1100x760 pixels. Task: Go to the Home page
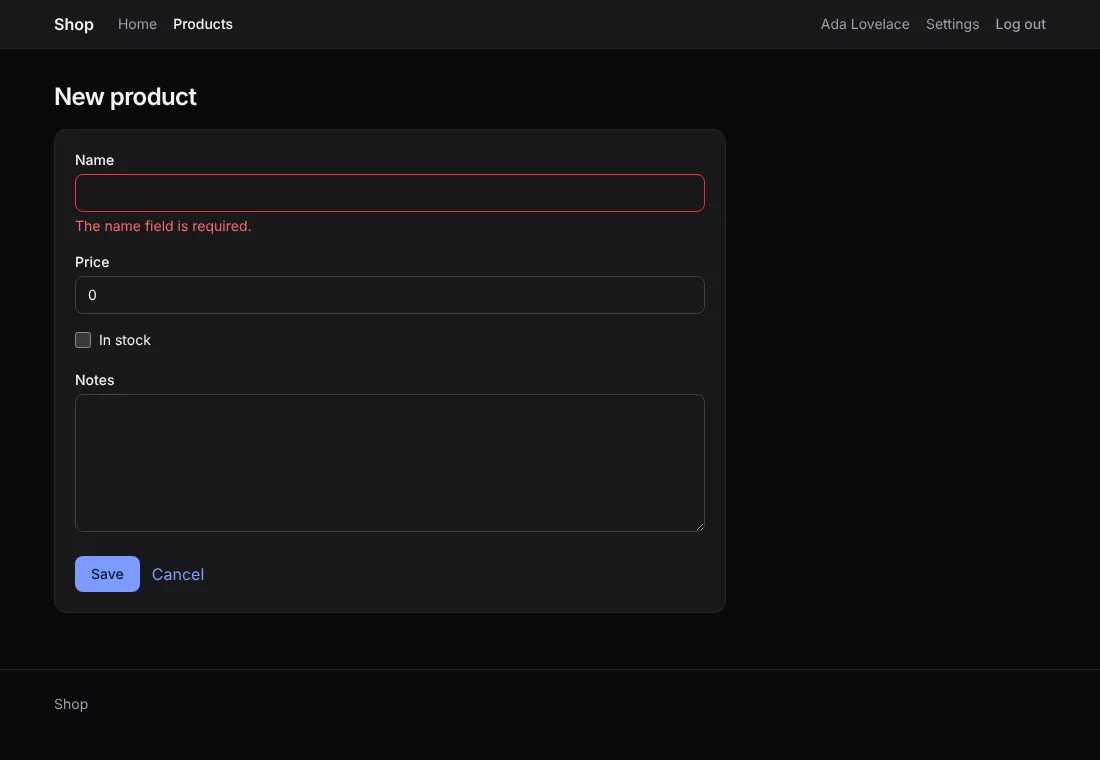[138, 24]
